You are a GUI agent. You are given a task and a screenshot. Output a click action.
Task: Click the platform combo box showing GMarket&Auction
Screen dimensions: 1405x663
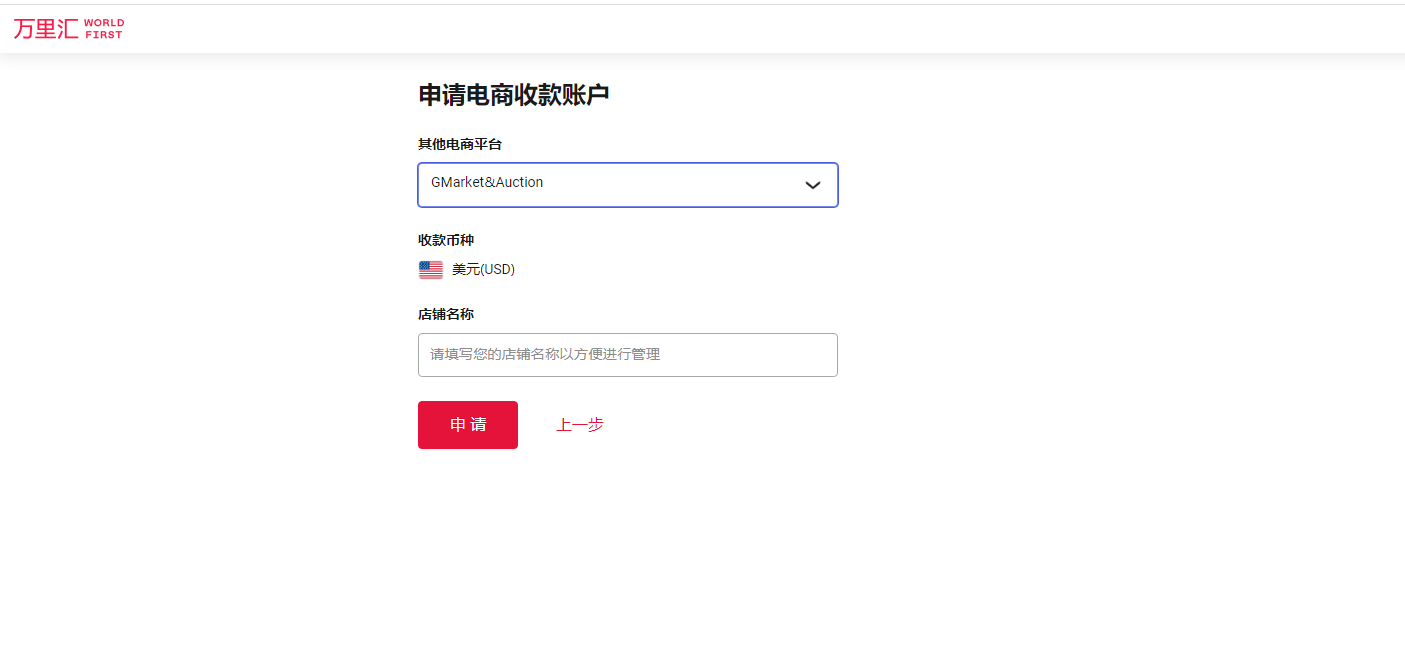tap(627, 185)
